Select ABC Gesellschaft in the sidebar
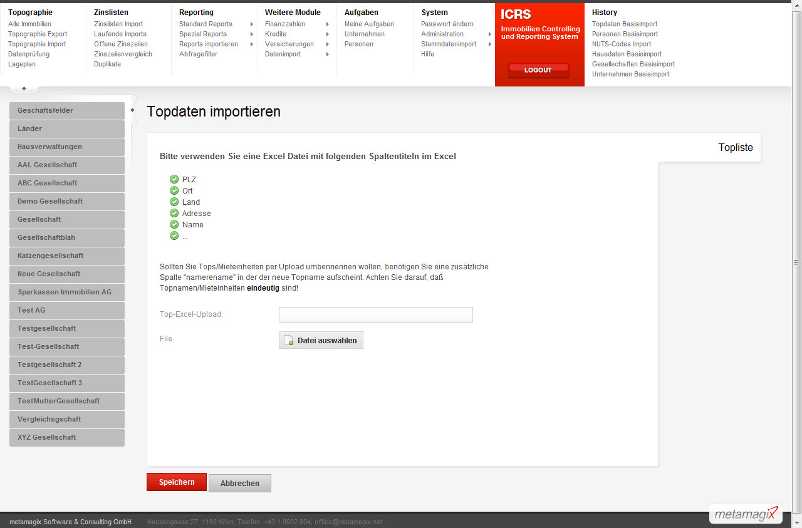 point(67,183)
